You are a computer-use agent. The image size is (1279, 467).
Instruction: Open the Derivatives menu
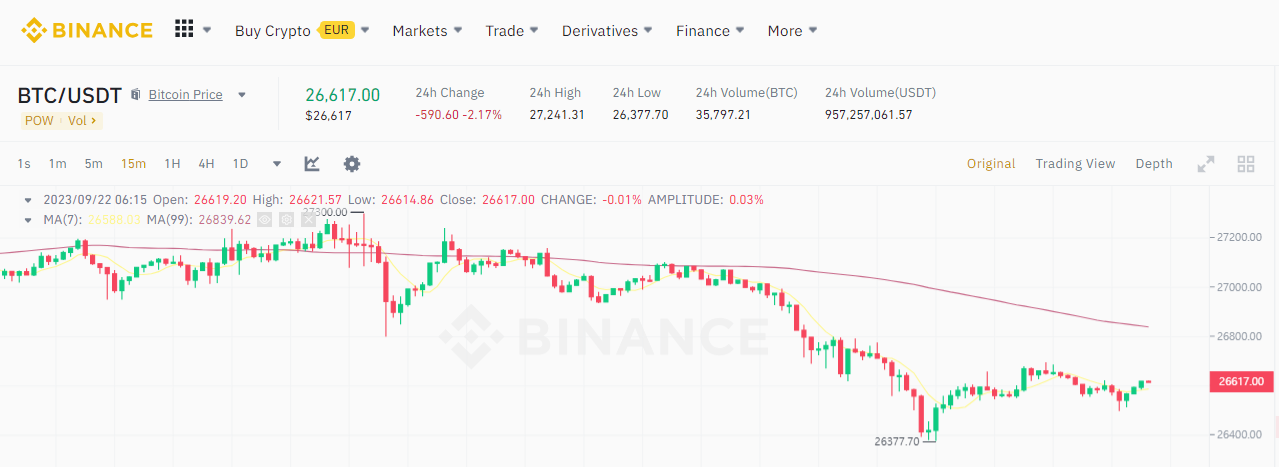[x=600, y=30]
